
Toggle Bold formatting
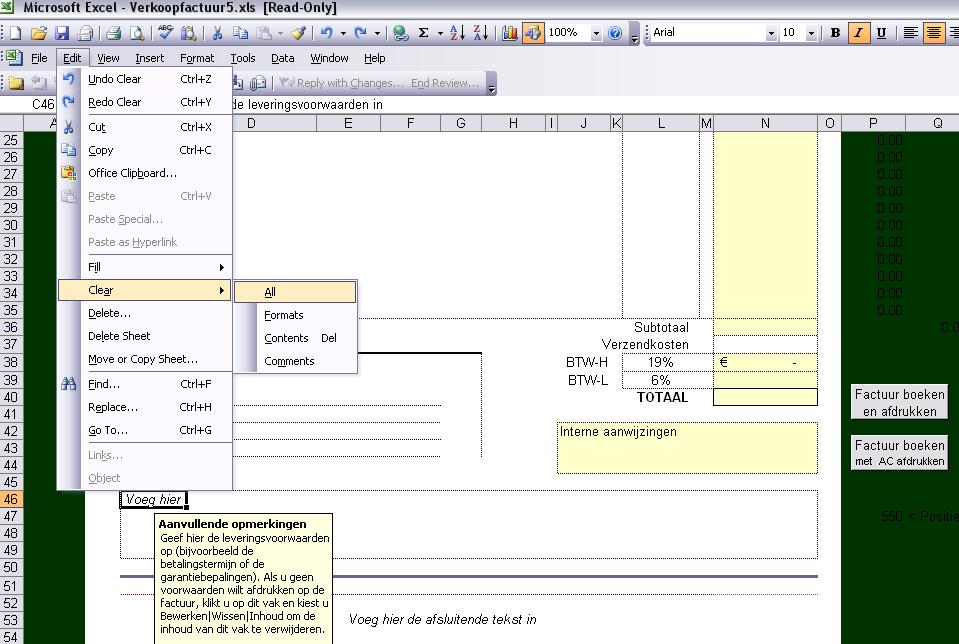click(x=835, y=33)
